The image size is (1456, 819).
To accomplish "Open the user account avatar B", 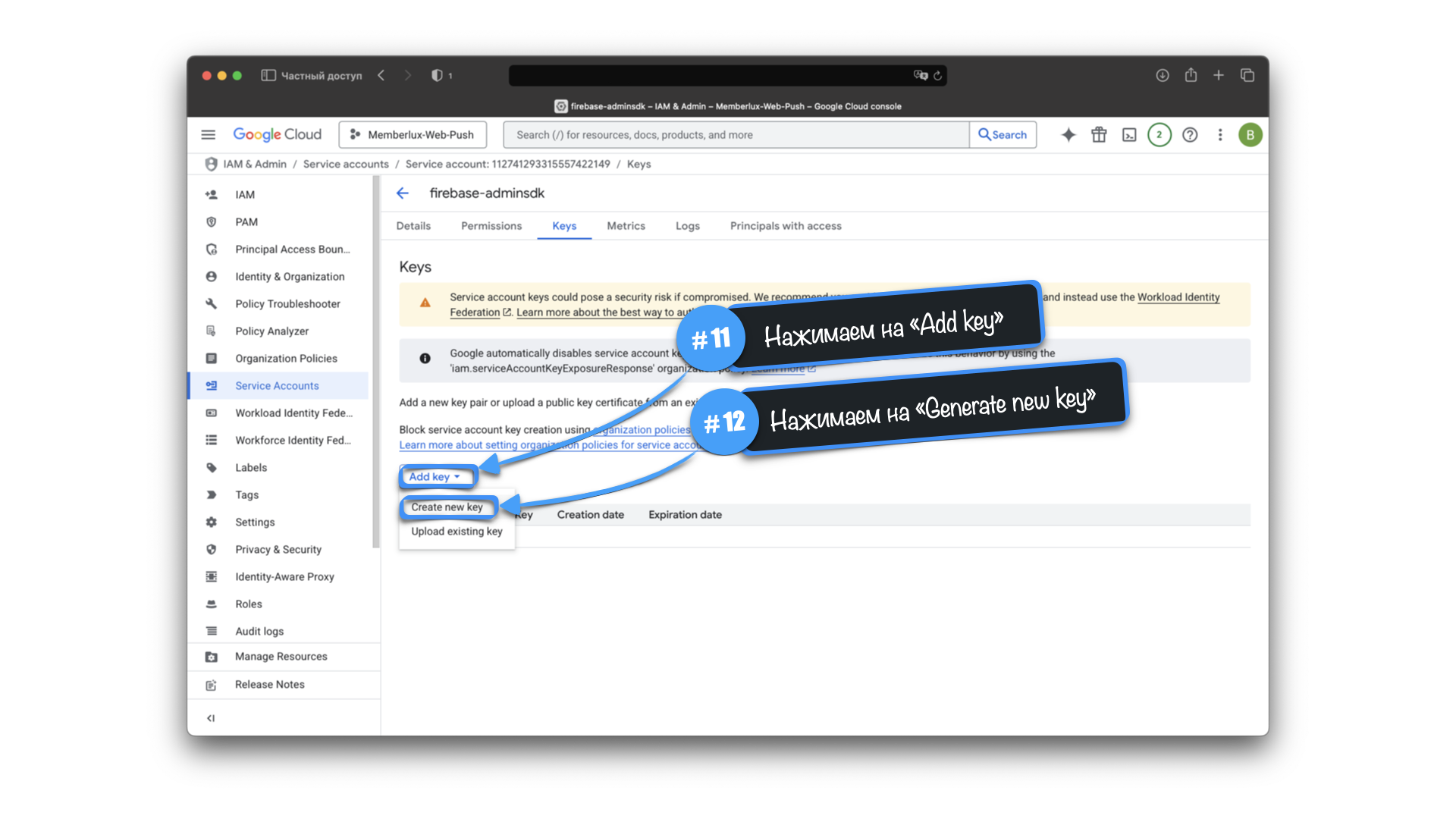I will tap(1250, 135).
